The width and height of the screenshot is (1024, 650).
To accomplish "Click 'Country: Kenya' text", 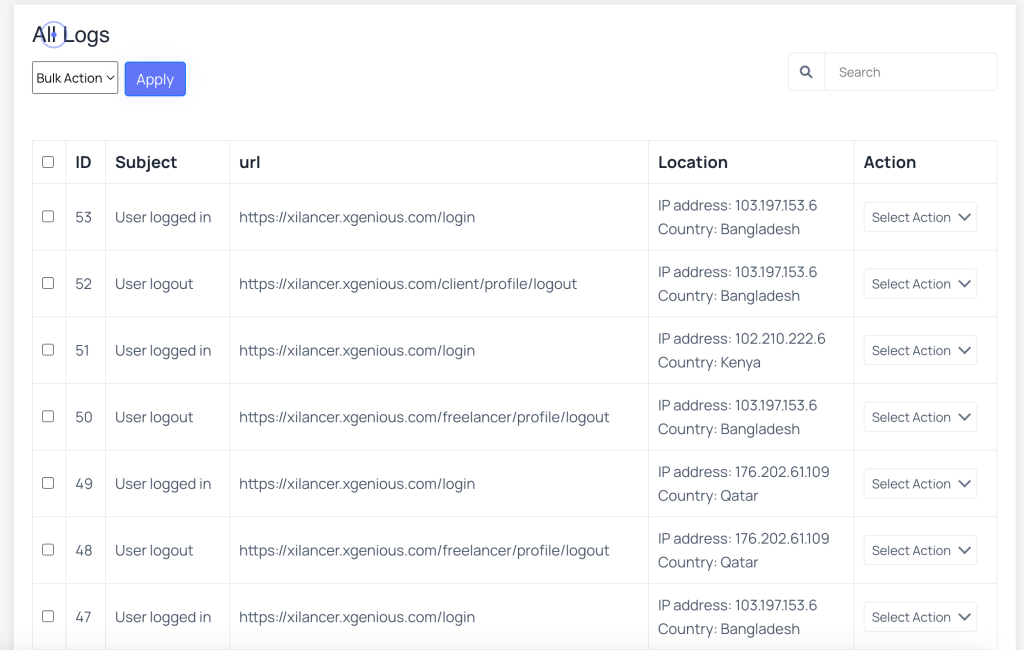I will (x=709, y=362).
